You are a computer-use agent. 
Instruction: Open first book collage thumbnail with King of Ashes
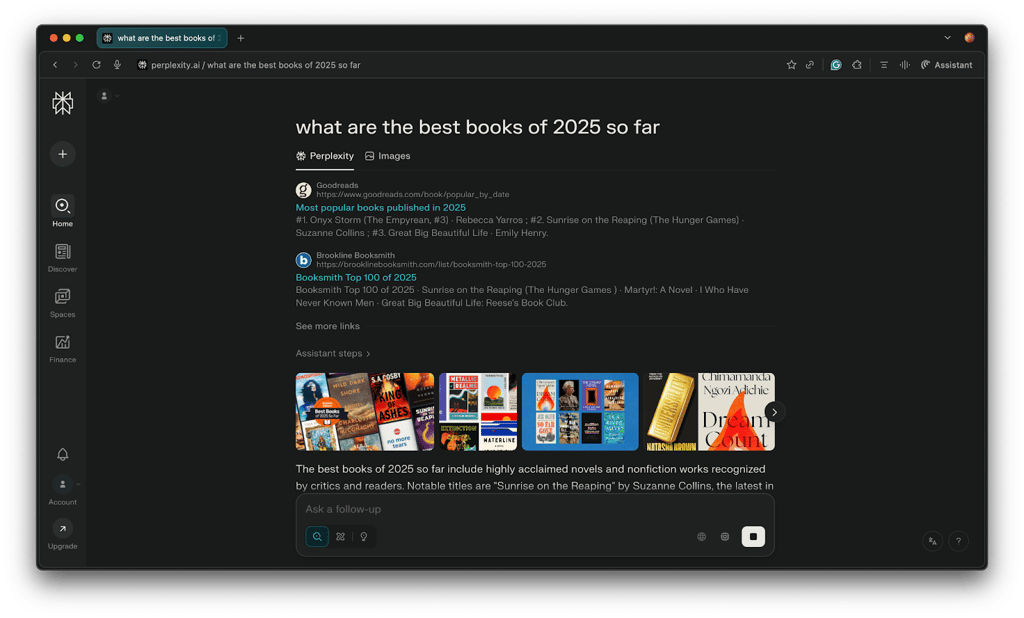click(x=364, y=412)
